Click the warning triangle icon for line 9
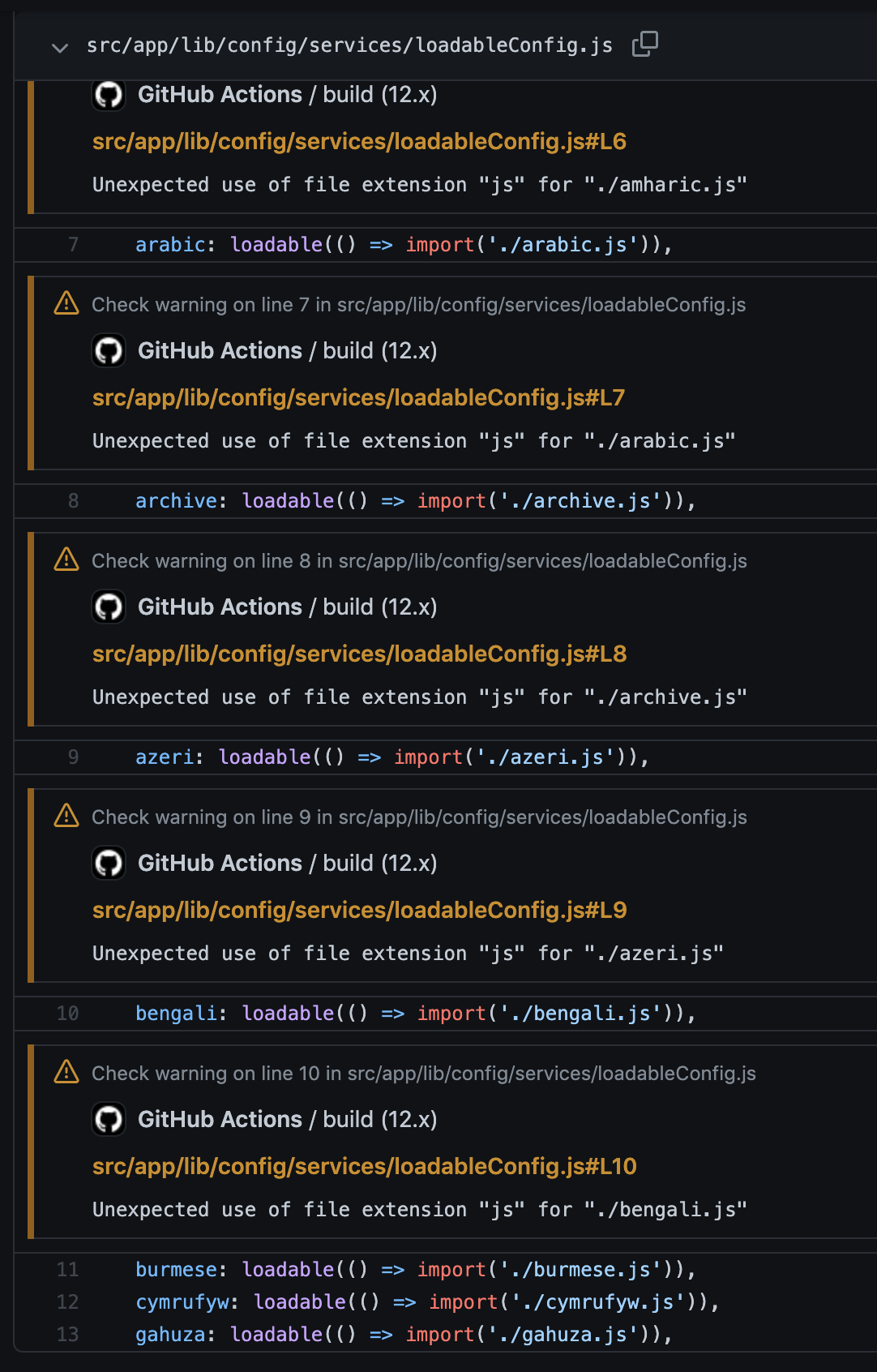Viewport: 877px width, 1372px height. (x=66, y=816)
